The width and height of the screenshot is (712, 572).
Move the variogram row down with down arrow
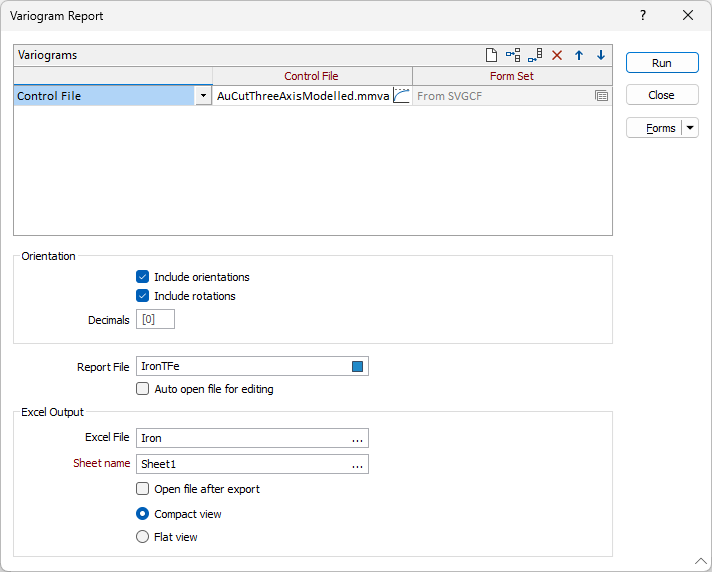[x=601, y=55]
